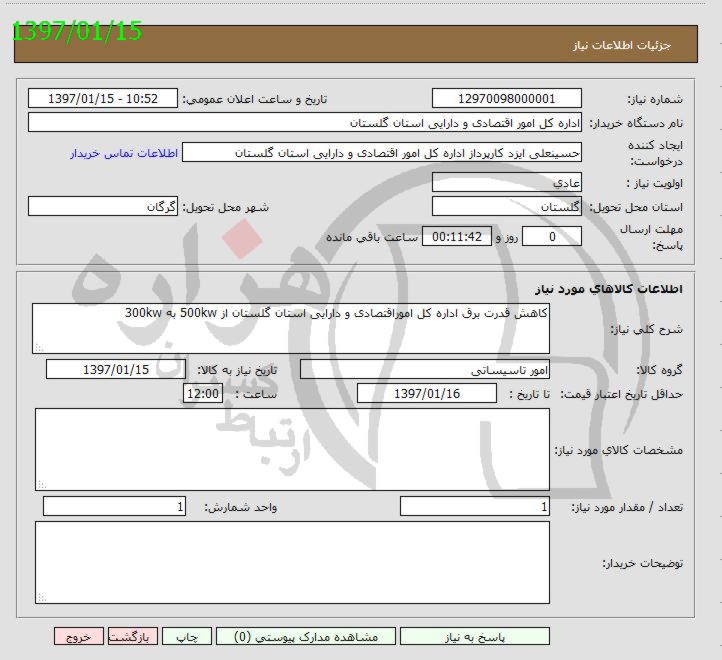
Task: Click the پاسخ به نیاز button
Action: (x=475, y=636)
